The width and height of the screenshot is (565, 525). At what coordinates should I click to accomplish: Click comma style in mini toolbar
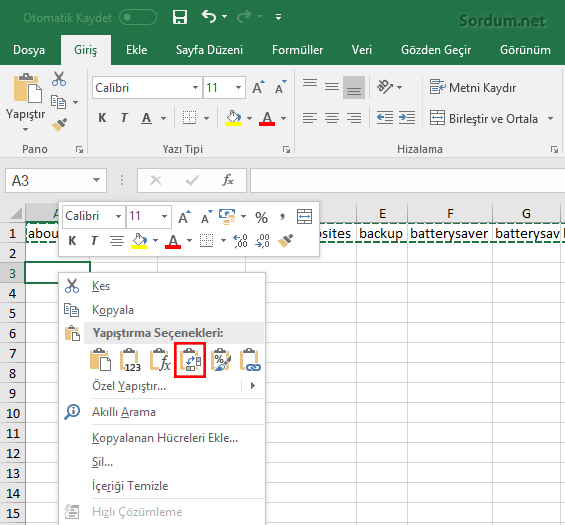coord(282,217)
